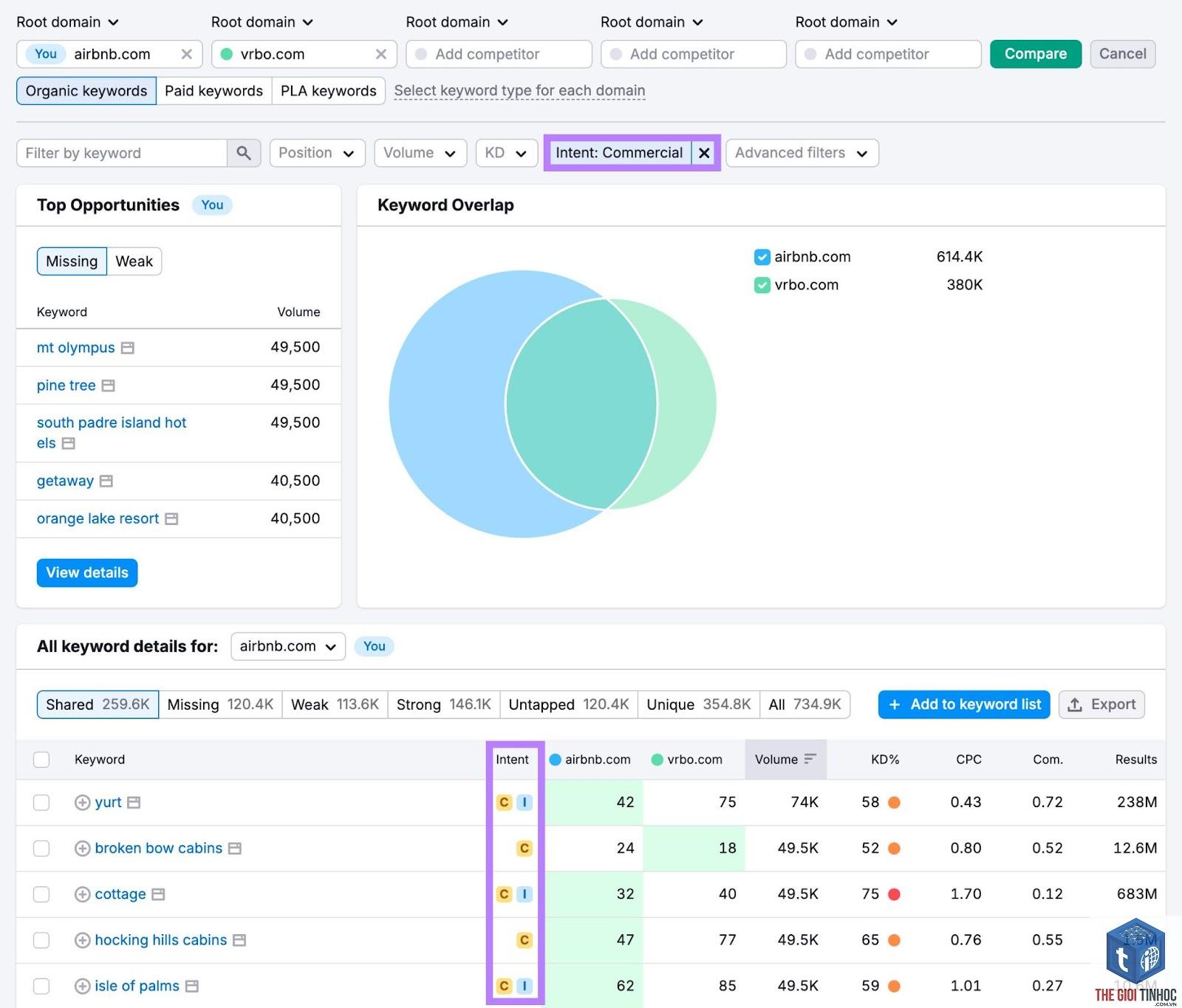Toggle airbnb.com checkbox in Keyword Overlap legend
Image resolution: width=1182 pixels, height=1008 pixels.
[x=762, y=257]
